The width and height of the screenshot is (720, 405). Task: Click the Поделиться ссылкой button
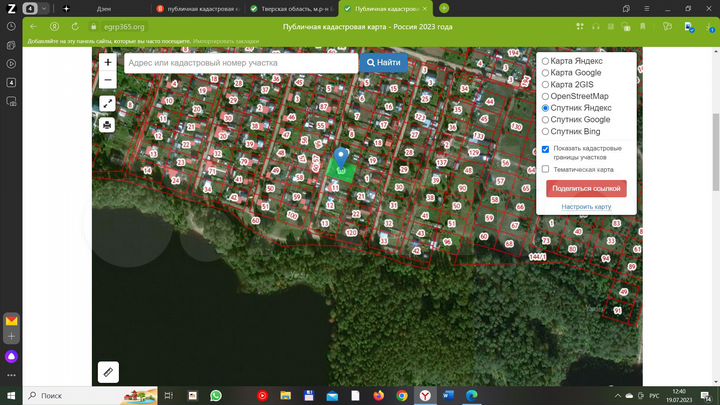point(586,188)
